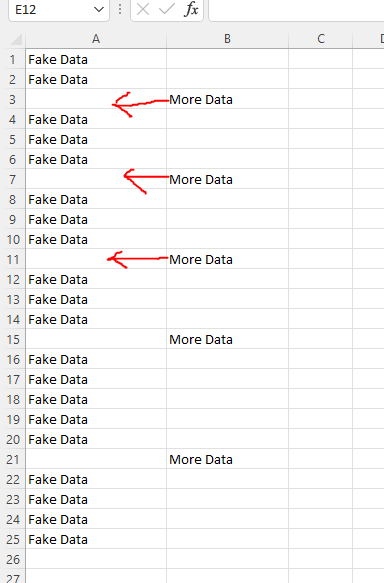
Task: Select row 3 header
Action: pyautogui.click(x=13, y=100)
